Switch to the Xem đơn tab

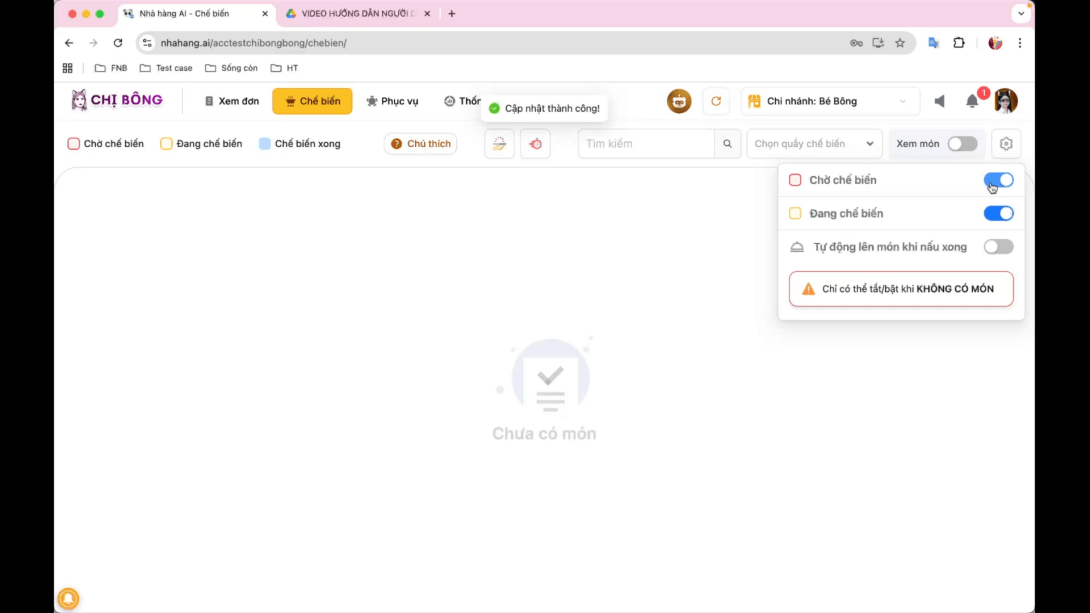click(x=231, y=101)
